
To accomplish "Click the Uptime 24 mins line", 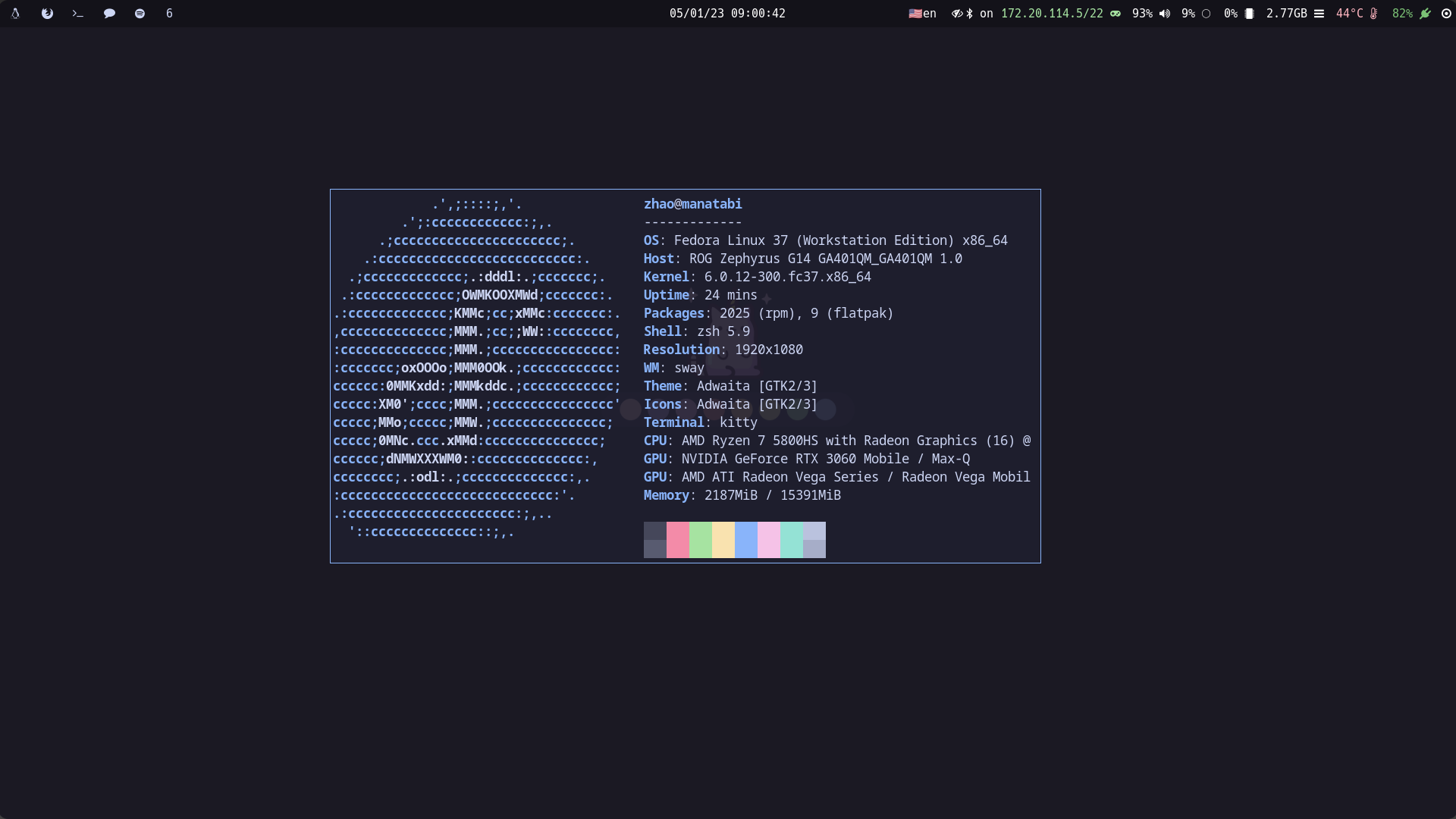I will (701, 295).
